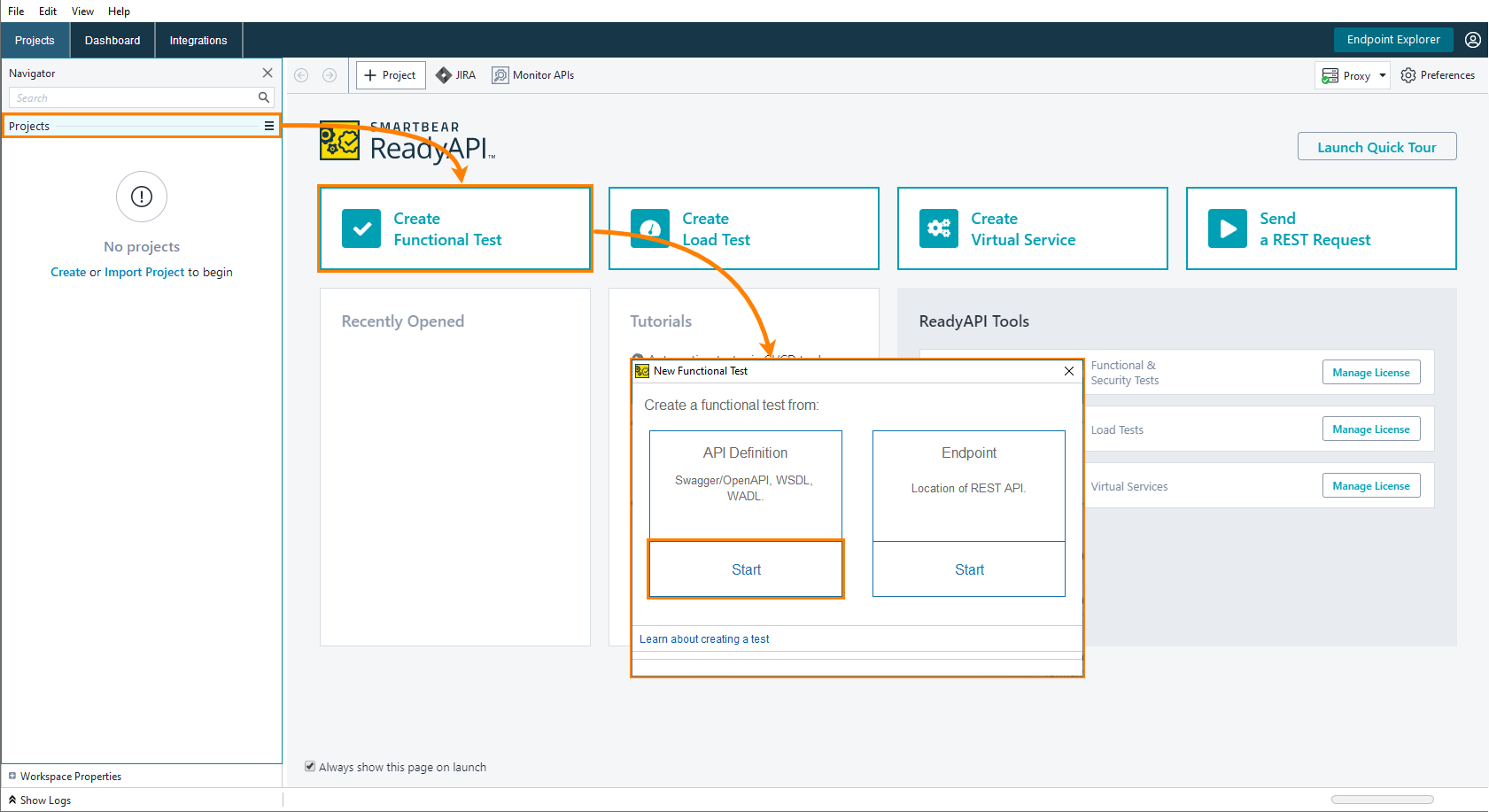The image size is (1489, 812).
Task: Click the Create Load Test gauge icon
Action: pyautogui.click(x=650, y=228)
